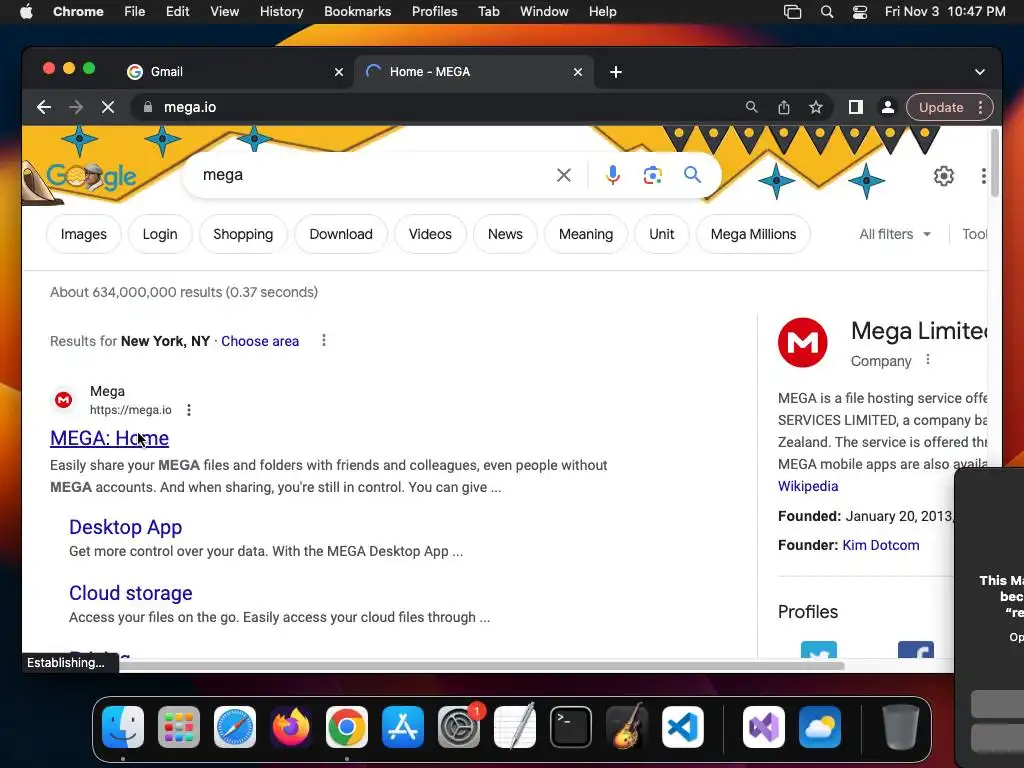This screenshot has height=768, width=1024.
Task: Select the Mega Millions chip
Action: coord(753,234)
